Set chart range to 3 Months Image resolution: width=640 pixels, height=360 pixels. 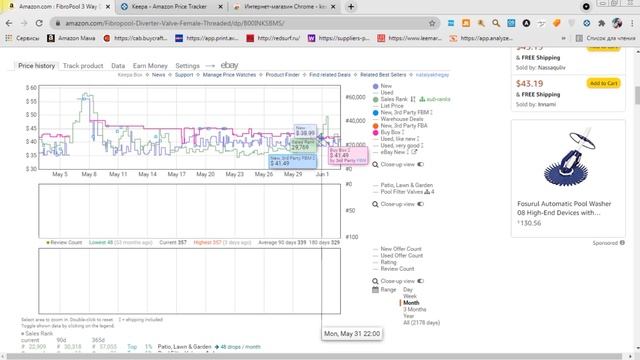pyautogui.click(x=415, y=309)
